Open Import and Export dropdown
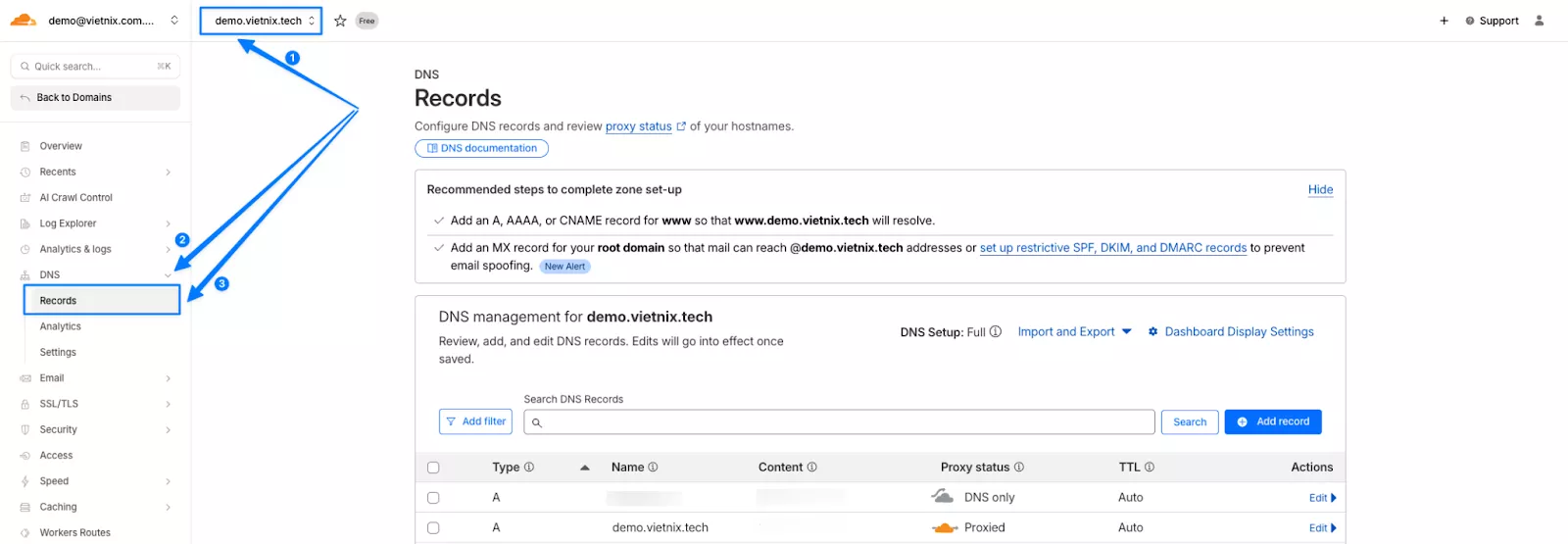The image size is (1568, 544). (1074, 332)
